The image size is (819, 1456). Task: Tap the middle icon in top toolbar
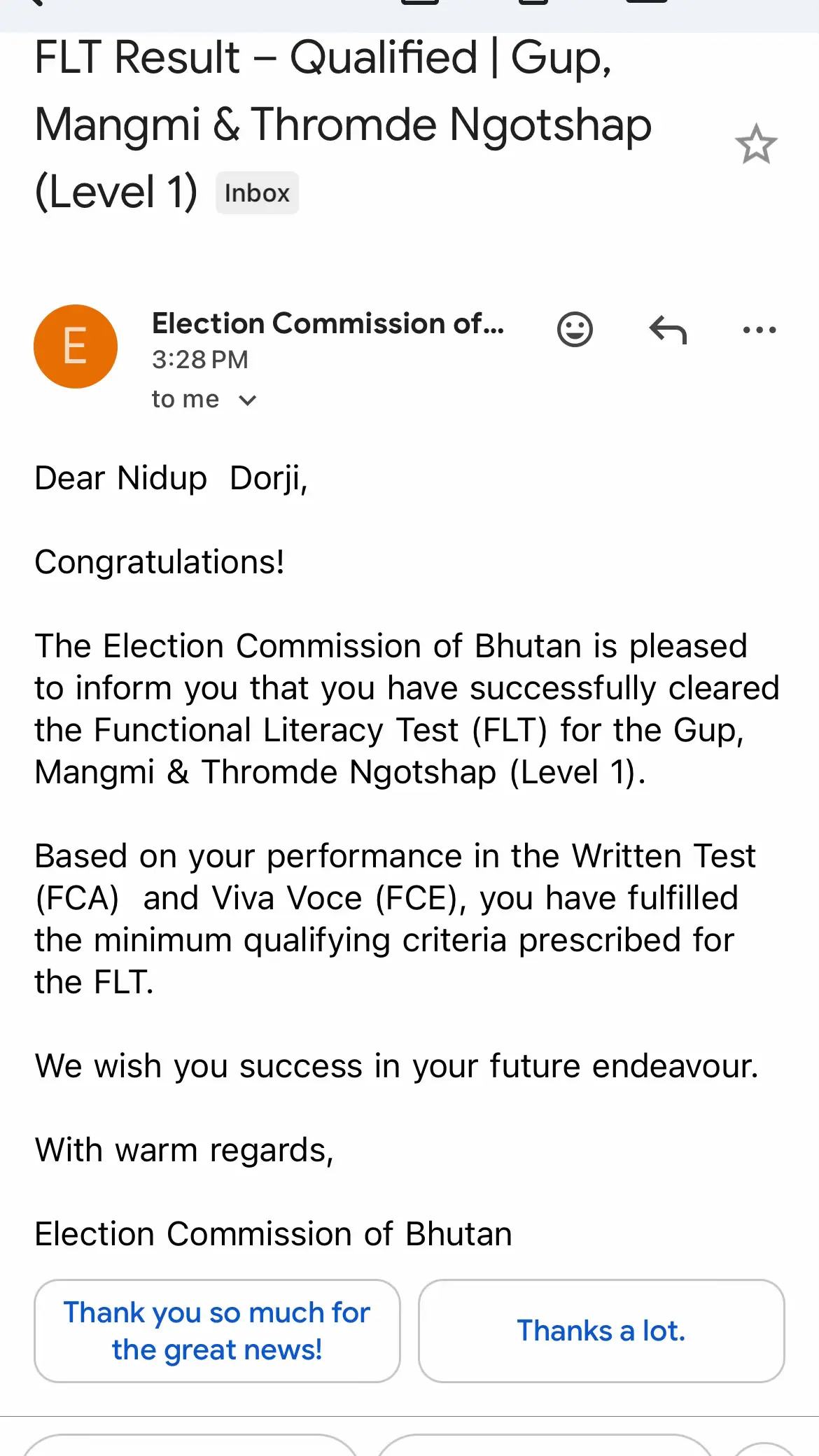click(x=533, y=2)
